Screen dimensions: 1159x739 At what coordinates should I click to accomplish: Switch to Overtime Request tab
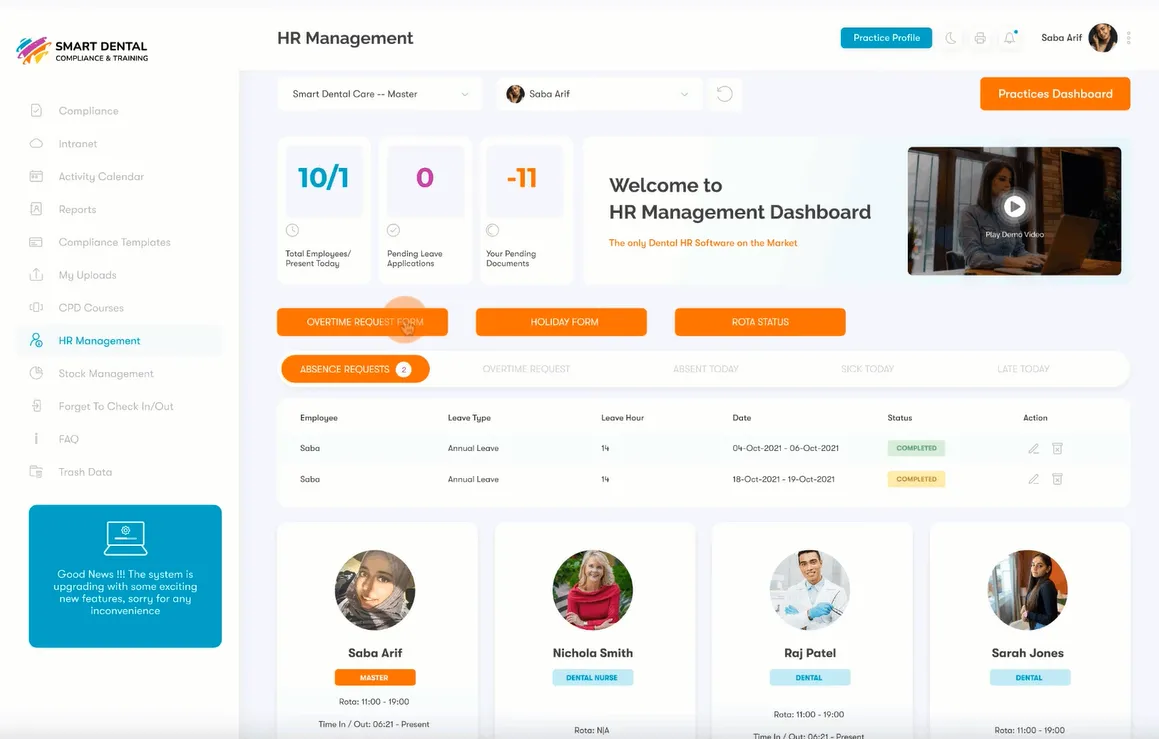(x=526, y=369)
